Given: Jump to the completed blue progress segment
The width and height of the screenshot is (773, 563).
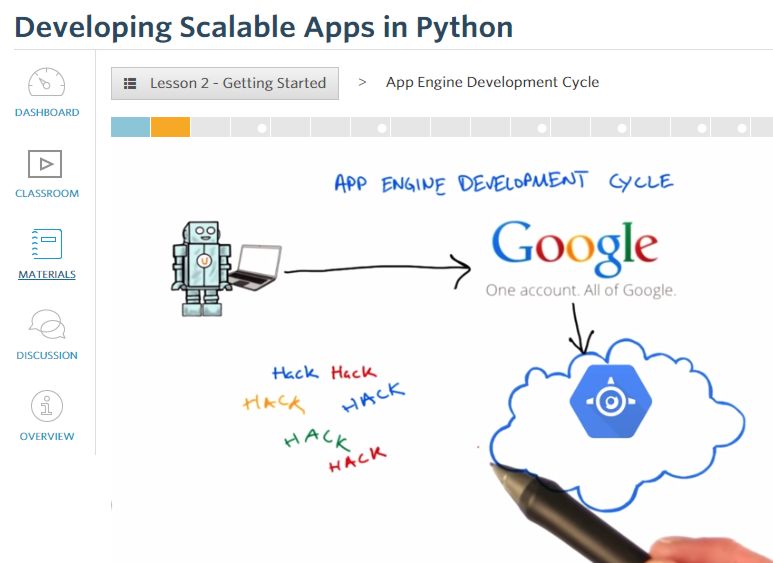Looking at the screenshot, I should [130, 127].
